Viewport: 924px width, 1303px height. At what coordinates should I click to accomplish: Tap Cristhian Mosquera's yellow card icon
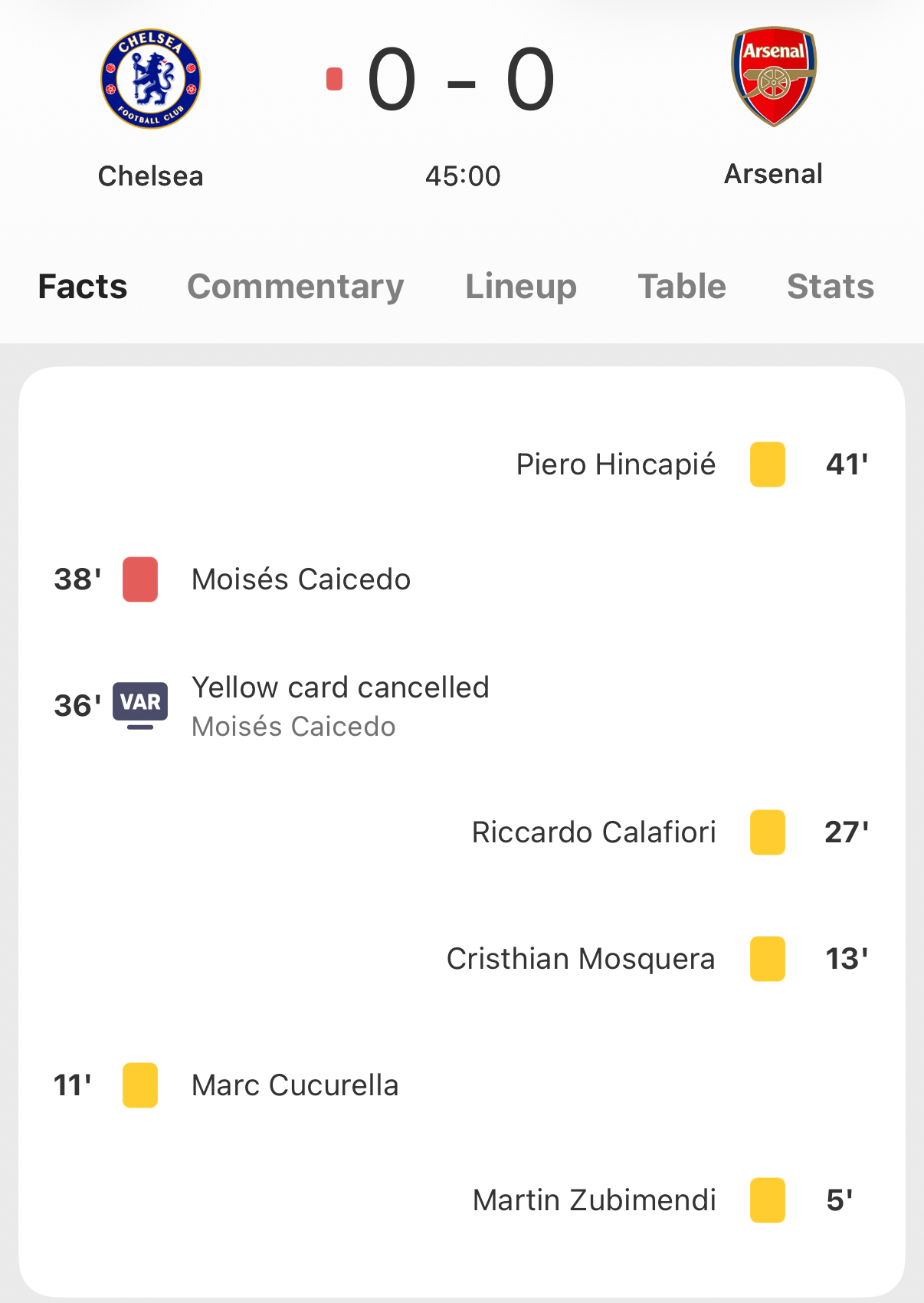768,959
